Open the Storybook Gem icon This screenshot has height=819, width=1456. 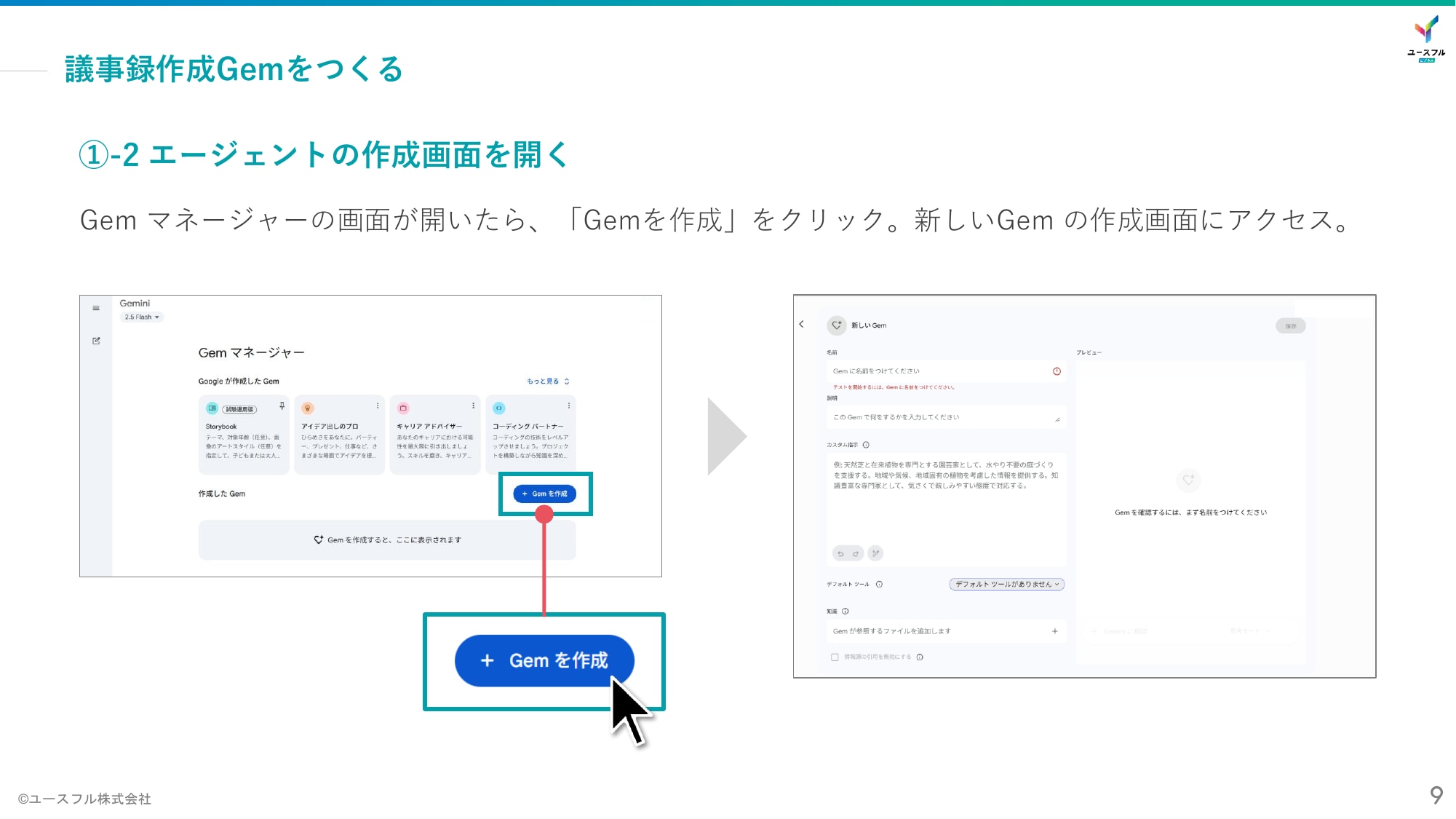point(212,408)
